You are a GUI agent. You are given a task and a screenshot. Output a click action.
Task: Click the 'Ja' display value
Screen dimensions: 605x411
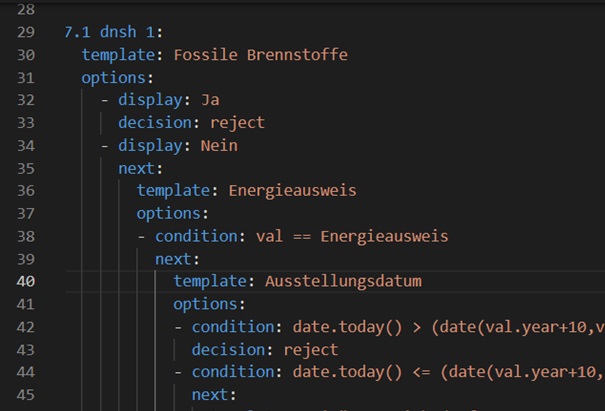coord(210,100)
